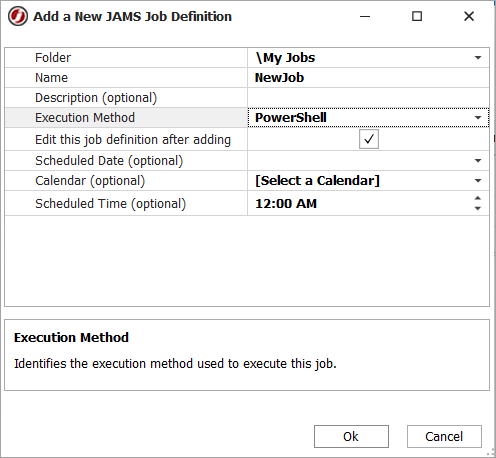Select the Description (optional) label
This screenshot has width=496, height=458.
96,98
